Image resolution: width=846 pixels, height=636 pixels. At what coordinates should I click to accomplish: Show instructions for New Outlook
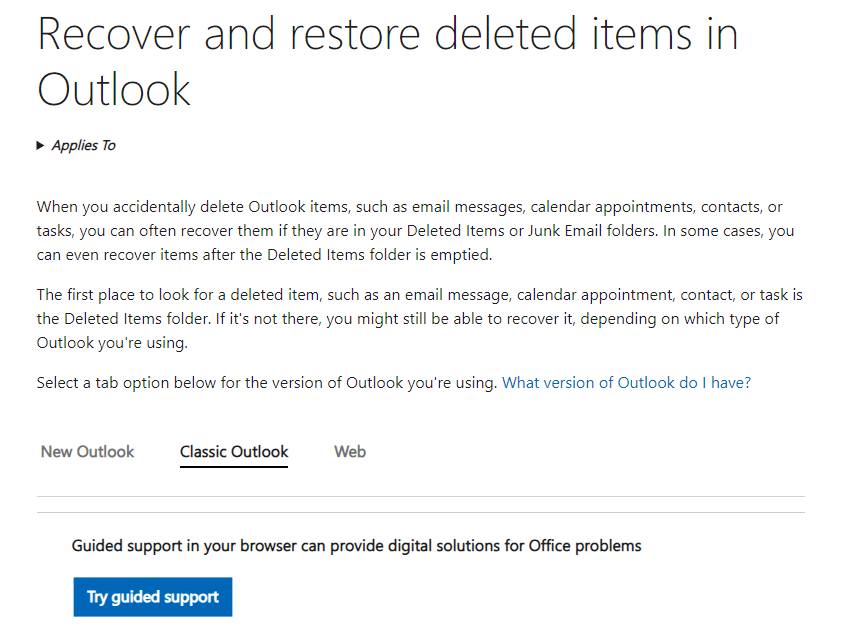87,452
